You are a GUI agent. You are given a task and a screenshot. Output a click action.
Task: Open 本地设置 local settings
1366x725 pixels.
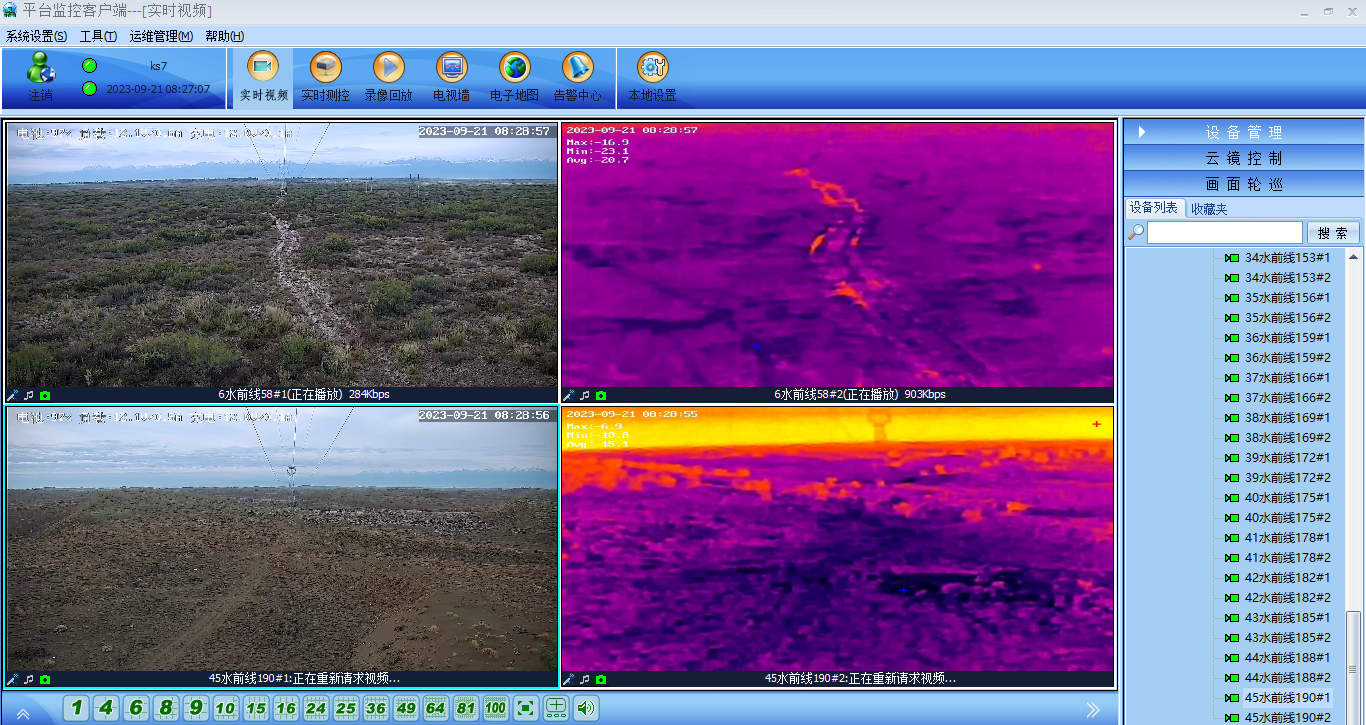652,77
